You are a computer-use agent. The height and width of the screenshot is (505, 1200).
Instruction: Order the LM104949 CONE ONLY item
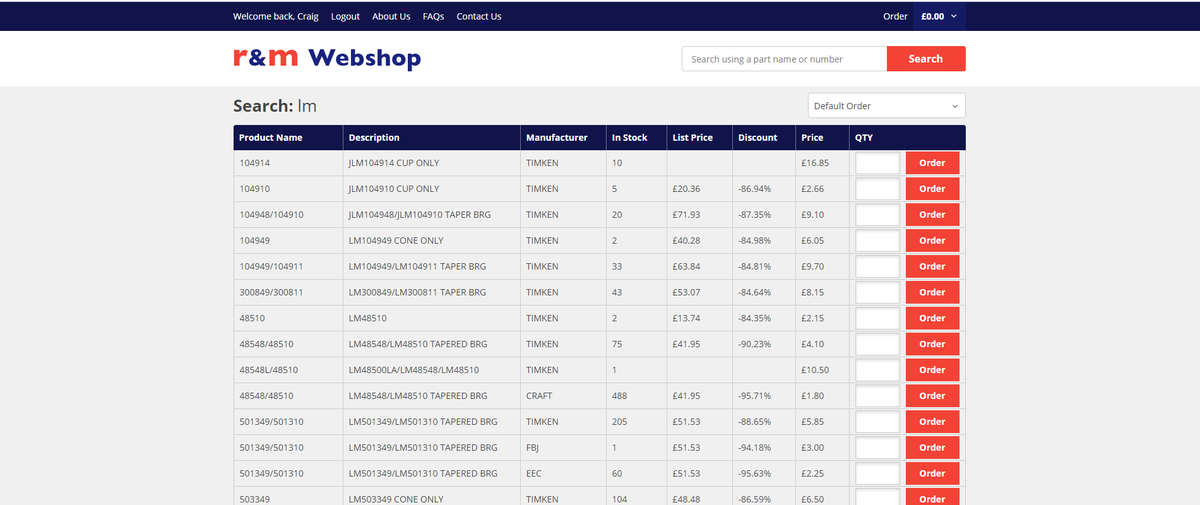932,241
